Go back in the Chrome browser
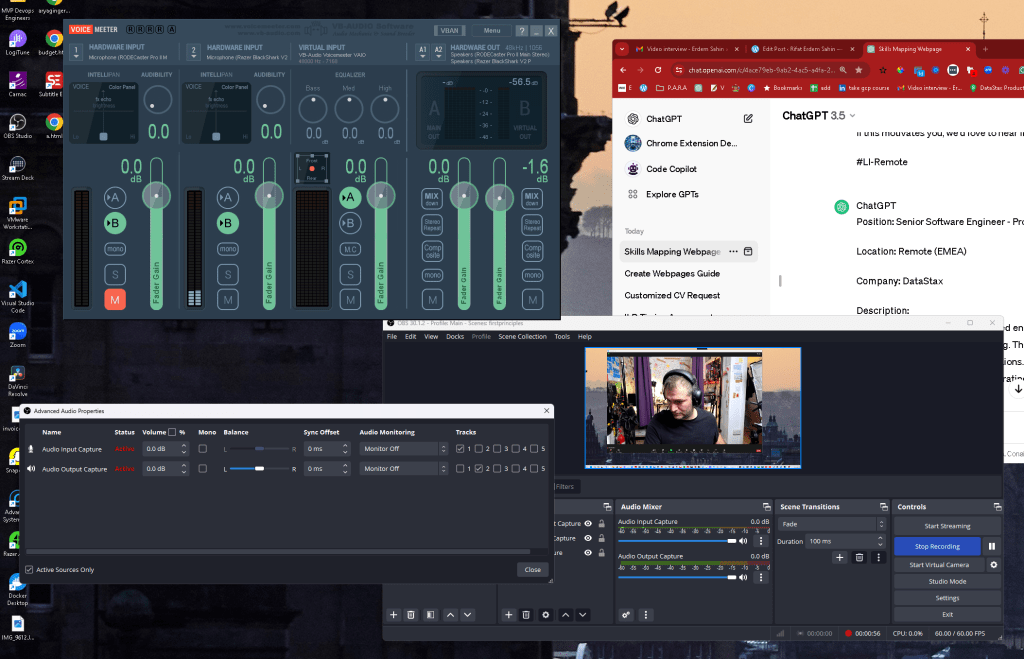 (623, 70)
